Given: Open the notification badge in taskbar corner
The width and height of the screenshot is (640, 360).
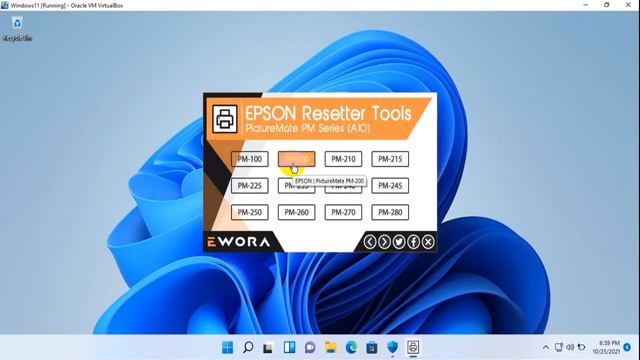Looking at the screenshot, I should coord(627,347).
